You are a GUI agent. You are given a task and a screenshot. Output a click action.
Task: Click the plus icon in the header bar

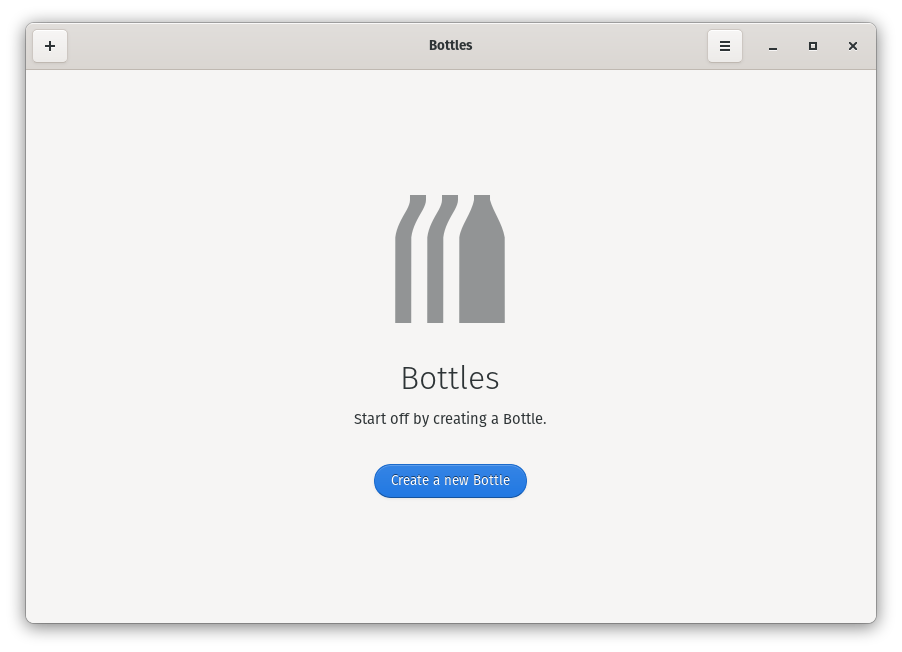[x=50, y=46]
